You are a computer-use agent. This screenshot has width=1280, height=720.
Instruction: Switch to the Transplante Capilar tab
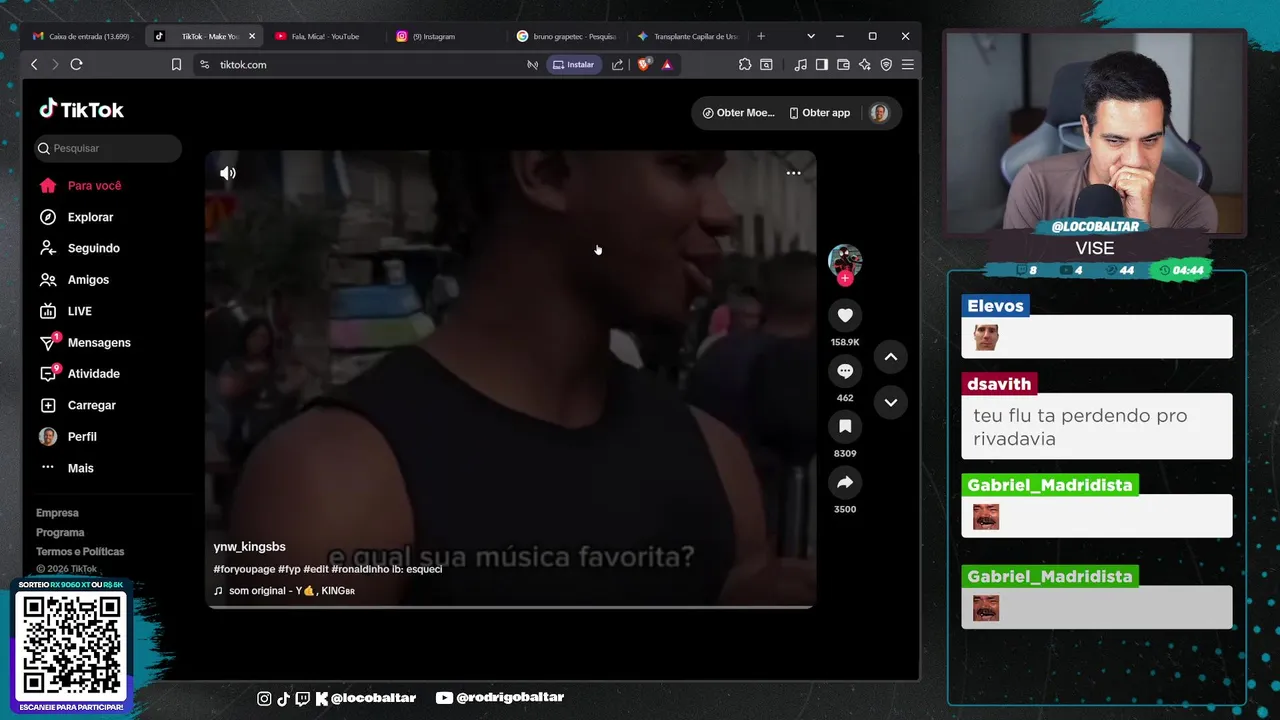[688, 36]
